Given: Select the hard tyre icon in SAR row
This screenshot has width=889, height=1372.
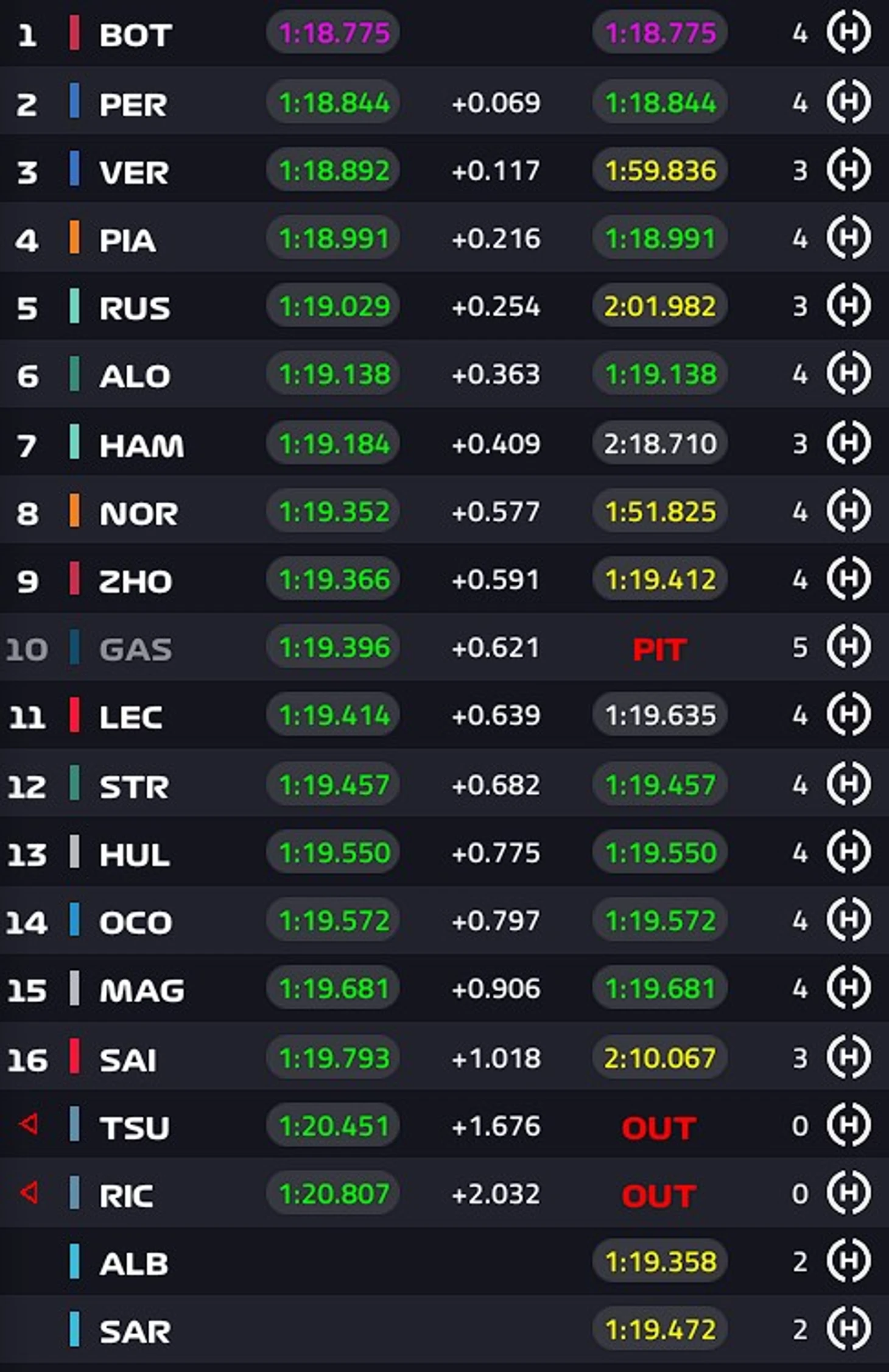Looking at the screenshot, I should (848, 1329).
